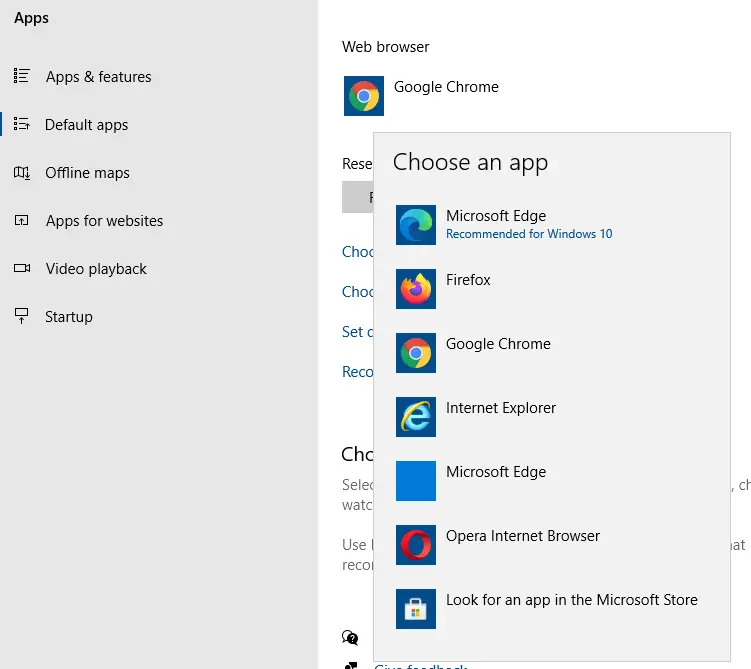751x669 pixels.
Task: Click the Apps heading in sidebar
Action: (31, 18)
